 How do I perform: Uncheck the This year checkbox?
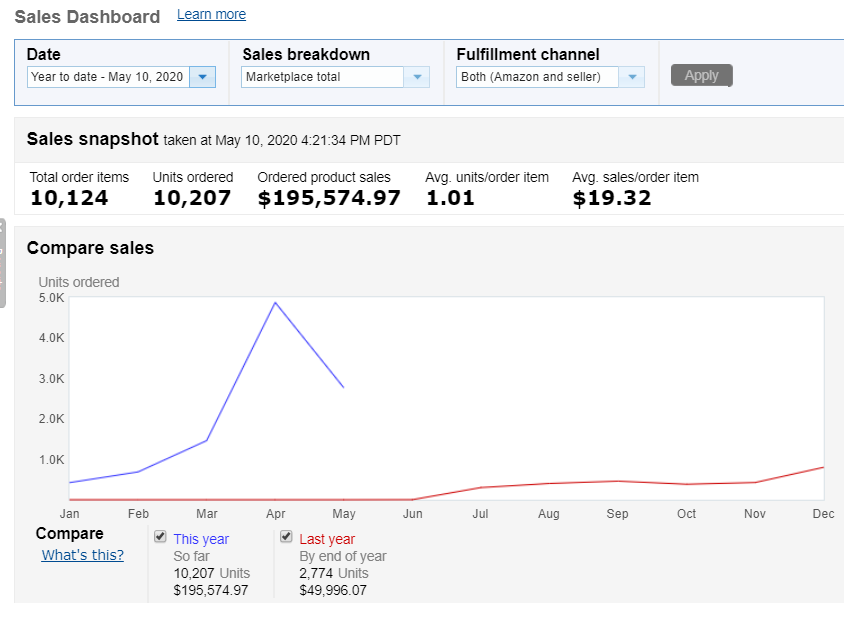(x=160, y=537)
